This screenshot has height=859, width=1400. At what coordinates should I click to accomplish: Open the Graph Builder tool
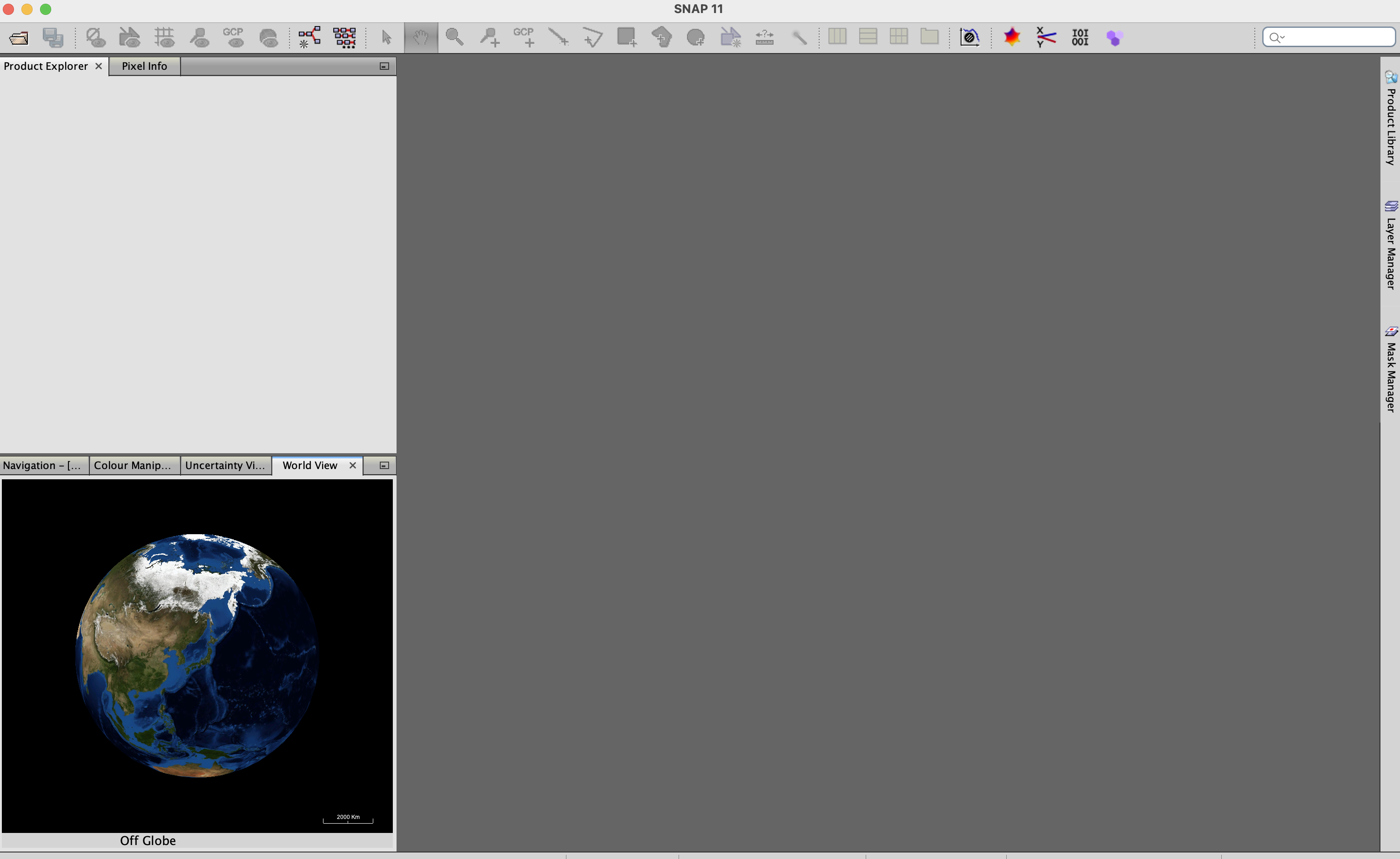(310, 38)
